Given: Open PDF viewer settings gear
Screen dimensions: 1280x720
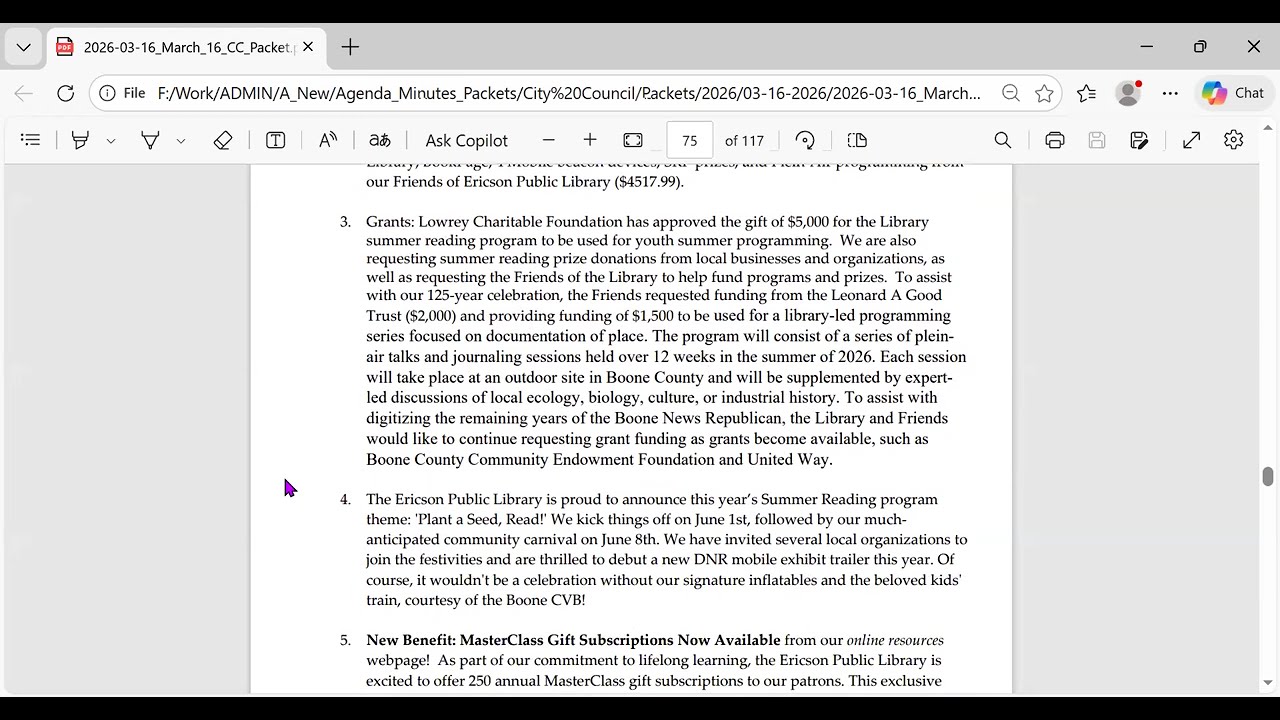Looking at the screenshot, I should [1234, 141].
